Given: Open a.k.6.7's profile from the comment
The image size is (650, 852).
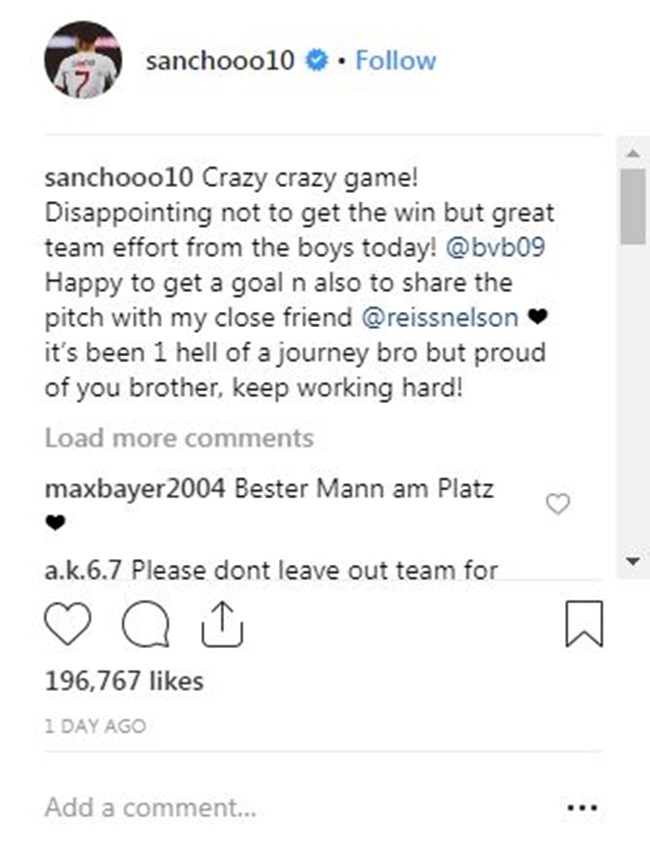Looking at the screenshot, I should click(x=85, y=571).
